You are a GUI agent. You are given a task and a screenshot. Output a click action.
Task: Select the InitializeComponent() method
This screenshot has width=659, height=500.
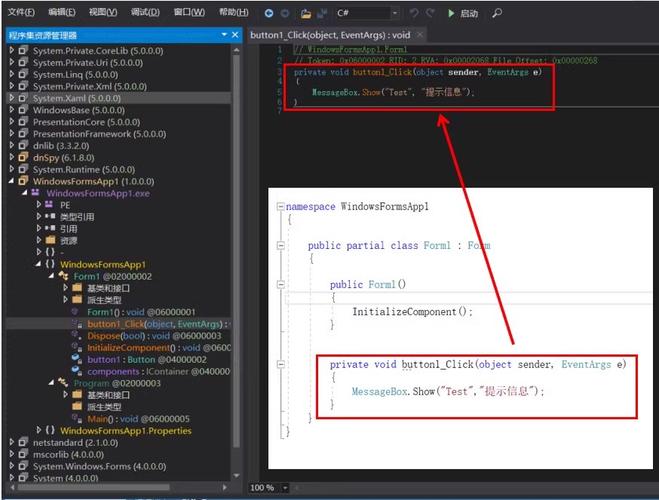click(159, 348)
